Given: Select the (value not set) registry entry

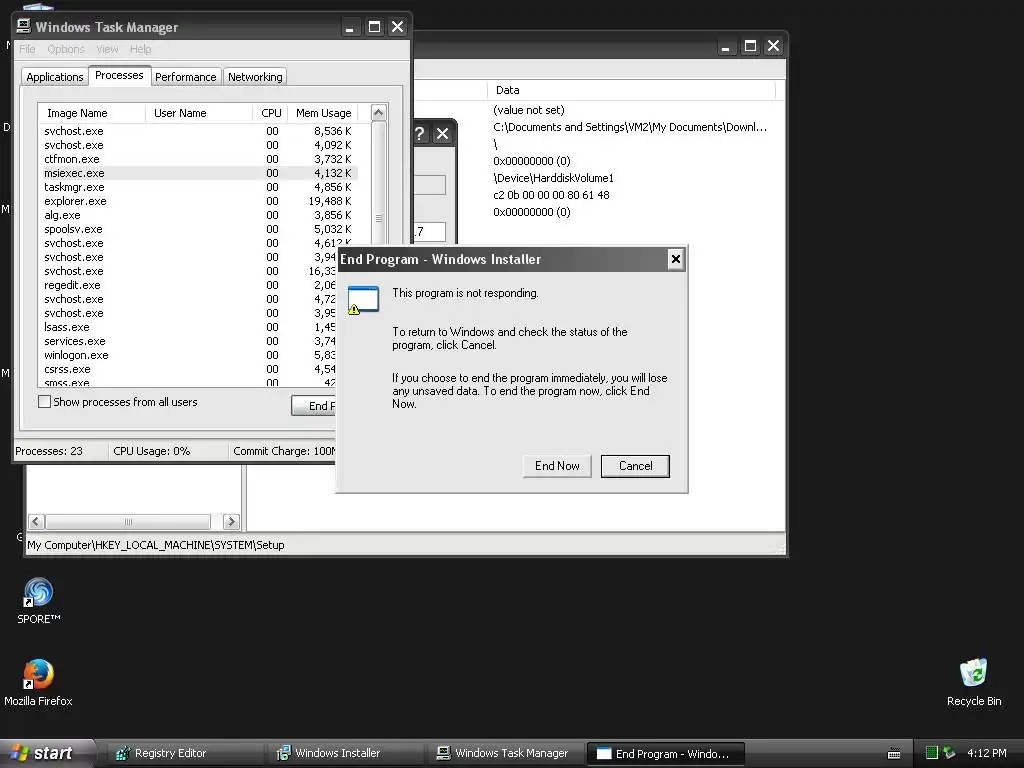Looking at the screenshot, I should point(528,110).
